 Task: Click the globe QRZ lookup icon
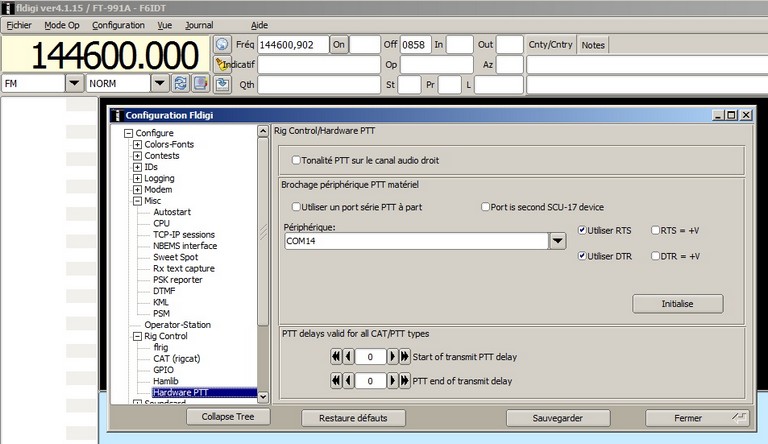(x=222, y=45)
